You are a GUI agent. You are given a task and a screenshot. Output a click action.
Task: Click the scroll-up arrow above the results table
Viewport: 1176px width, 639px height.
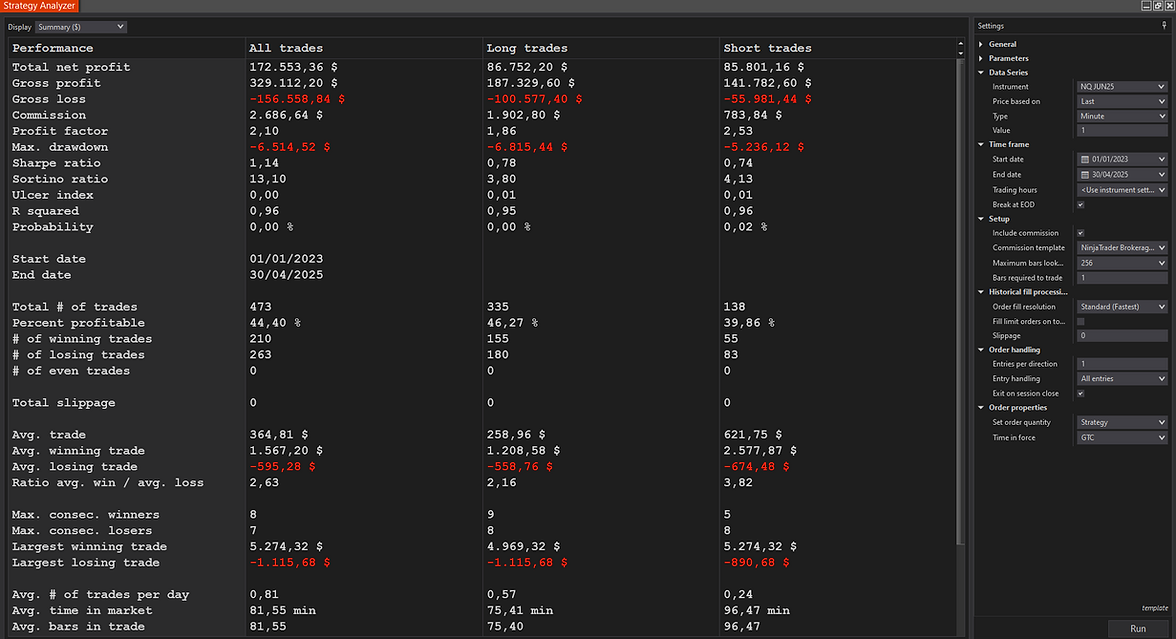(x=961, y=44)
